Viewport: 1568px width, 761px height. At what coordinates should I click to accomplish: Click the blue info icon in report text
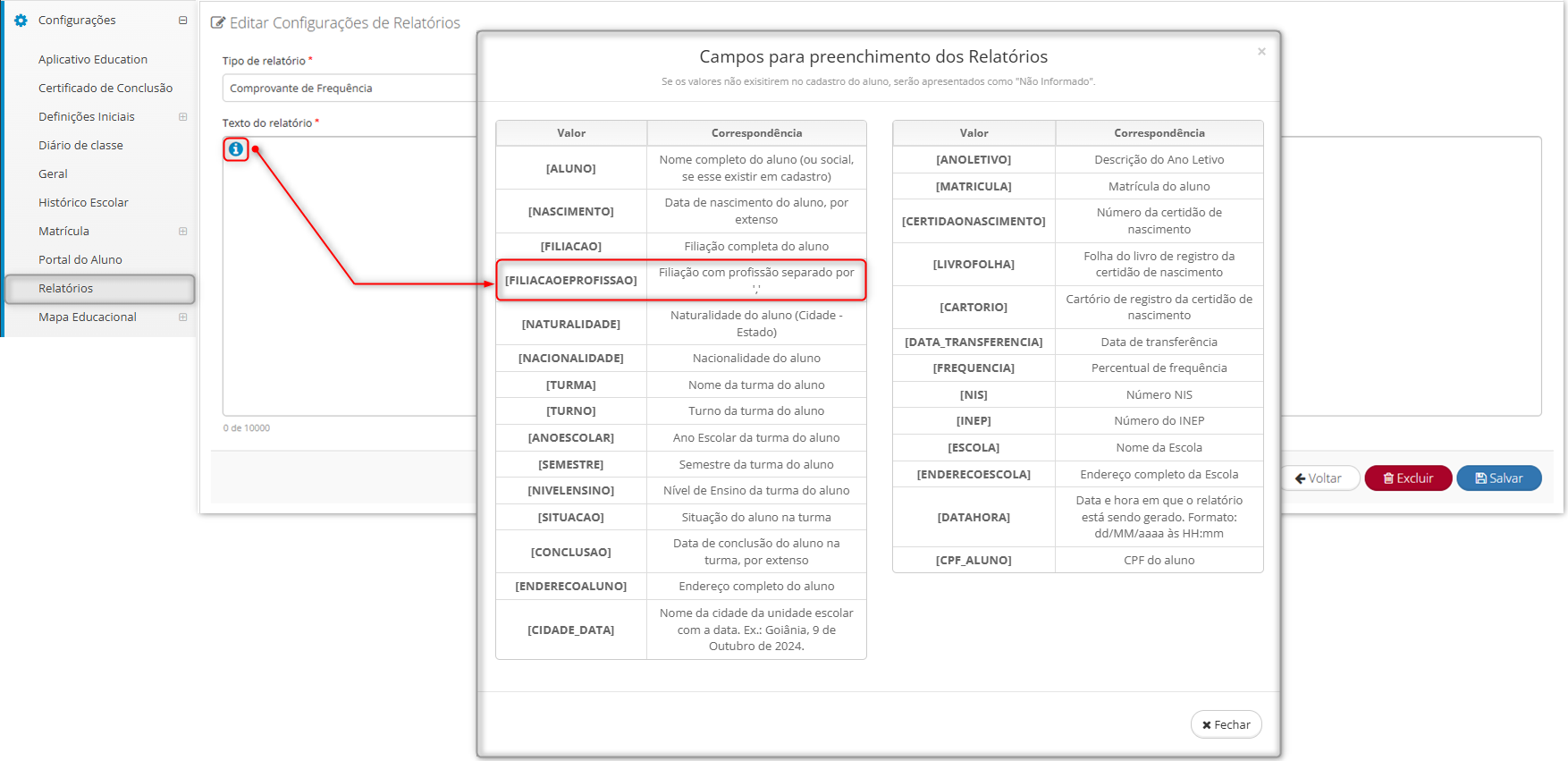[x=235, y=149]
